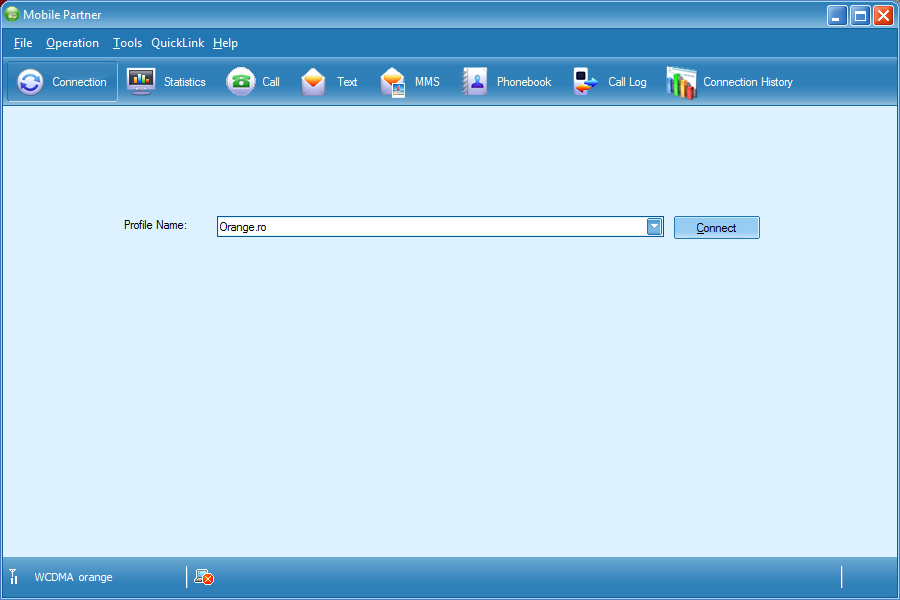The width and height of the screenshot is (900, 600).
Task: Click the Profile Name label
Action: pos(155,225)
